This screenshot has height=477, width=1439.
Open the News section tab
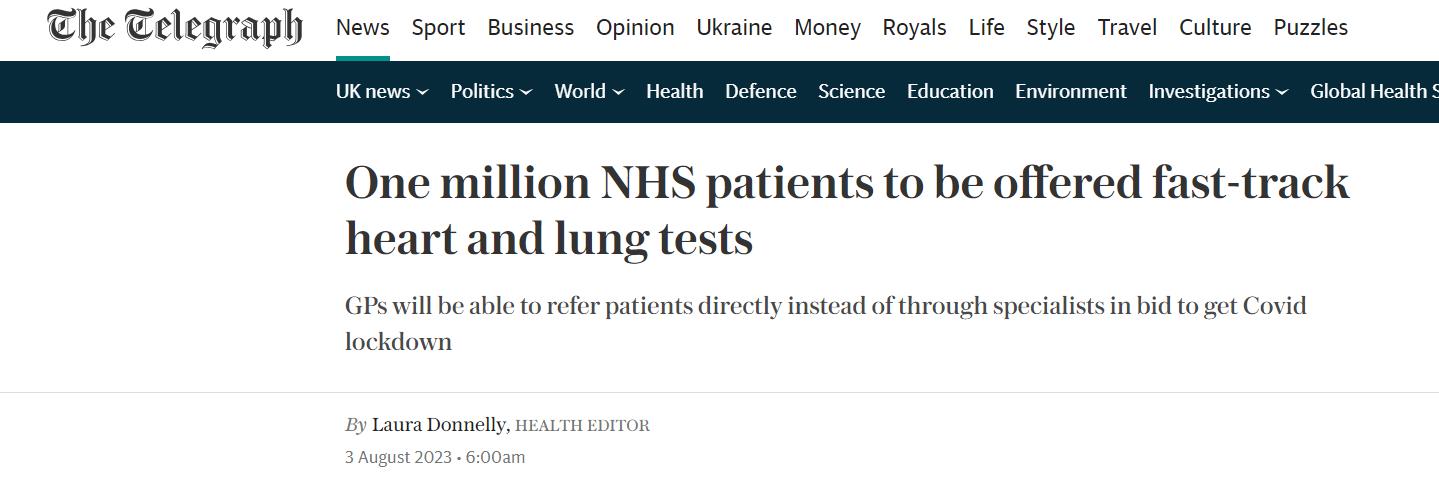[362, 28]
